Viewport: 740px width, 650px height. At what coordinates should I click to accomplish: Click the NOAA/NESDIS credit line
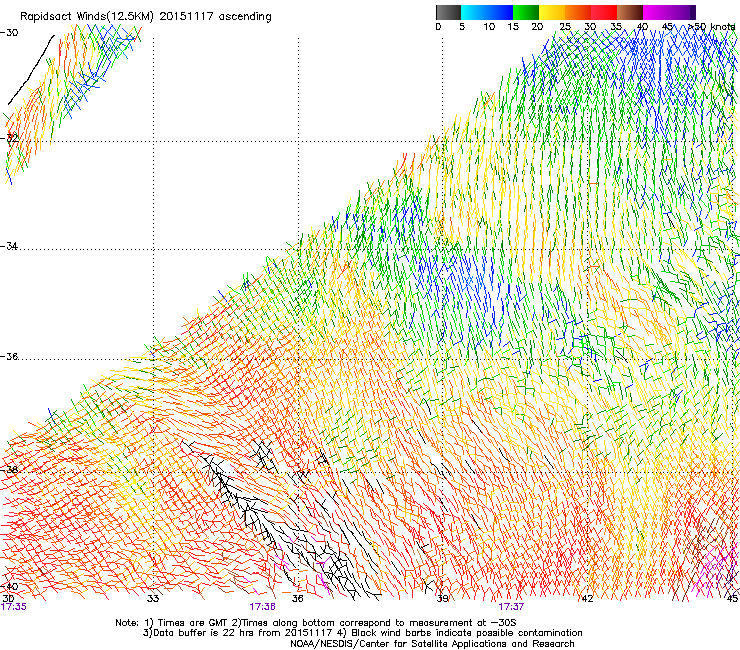(x=432, y=644)
